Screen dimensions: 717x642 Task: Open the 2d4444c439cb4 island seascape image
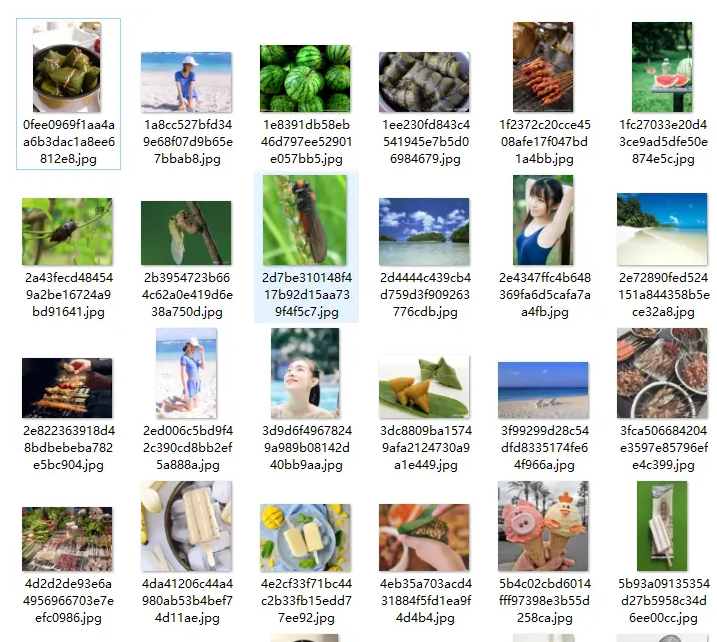point(424,231)
